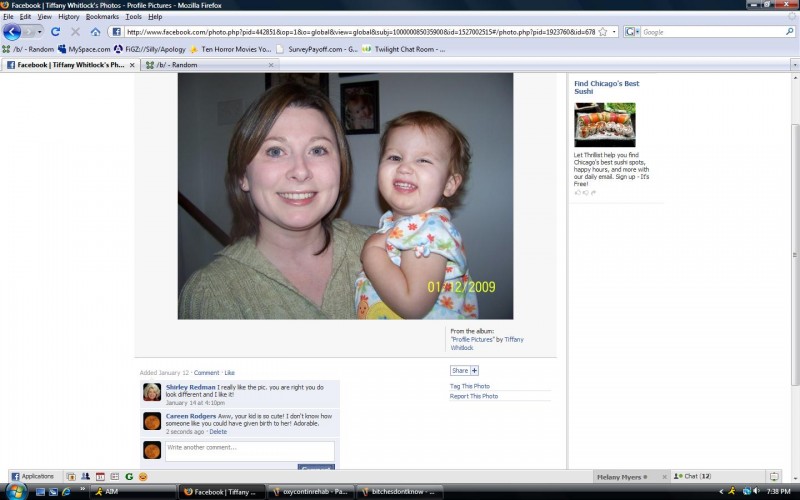Click the gift icon in Facebook bottom bar
This screenshot has height=500, width=800.
(71, 477)
